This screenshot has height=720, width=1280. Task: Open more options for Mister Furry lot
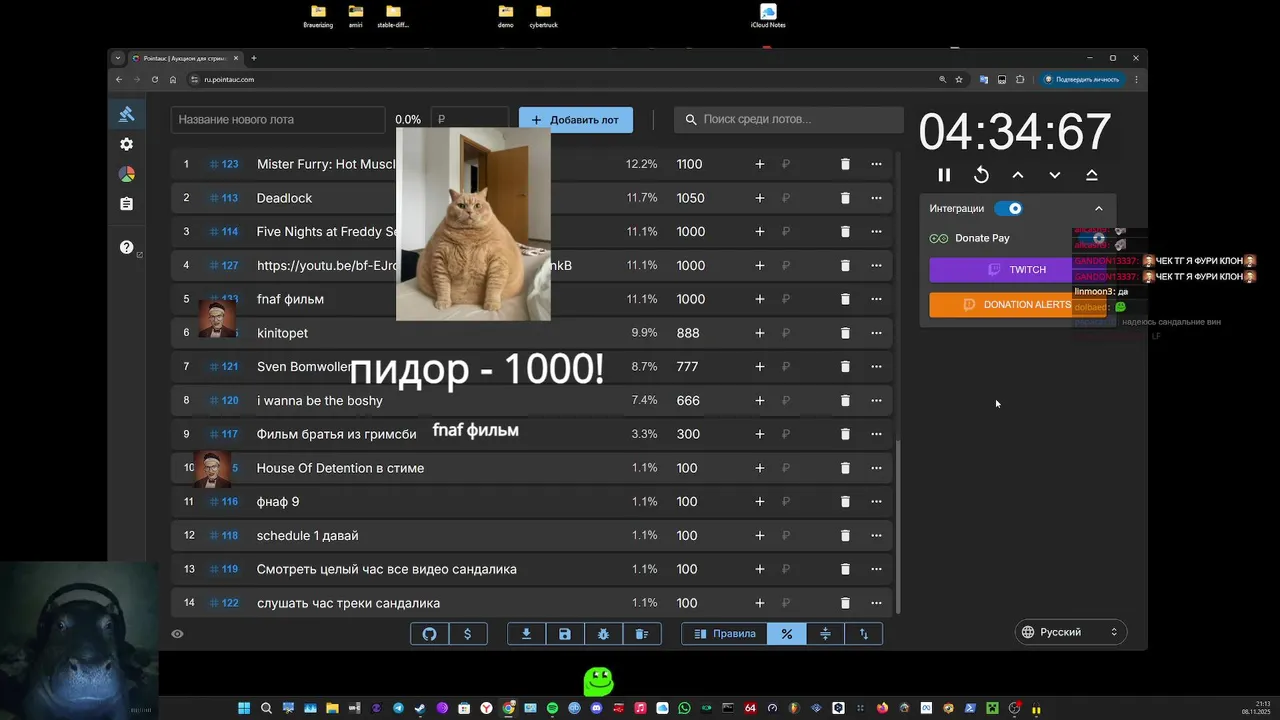click(876, 164)
